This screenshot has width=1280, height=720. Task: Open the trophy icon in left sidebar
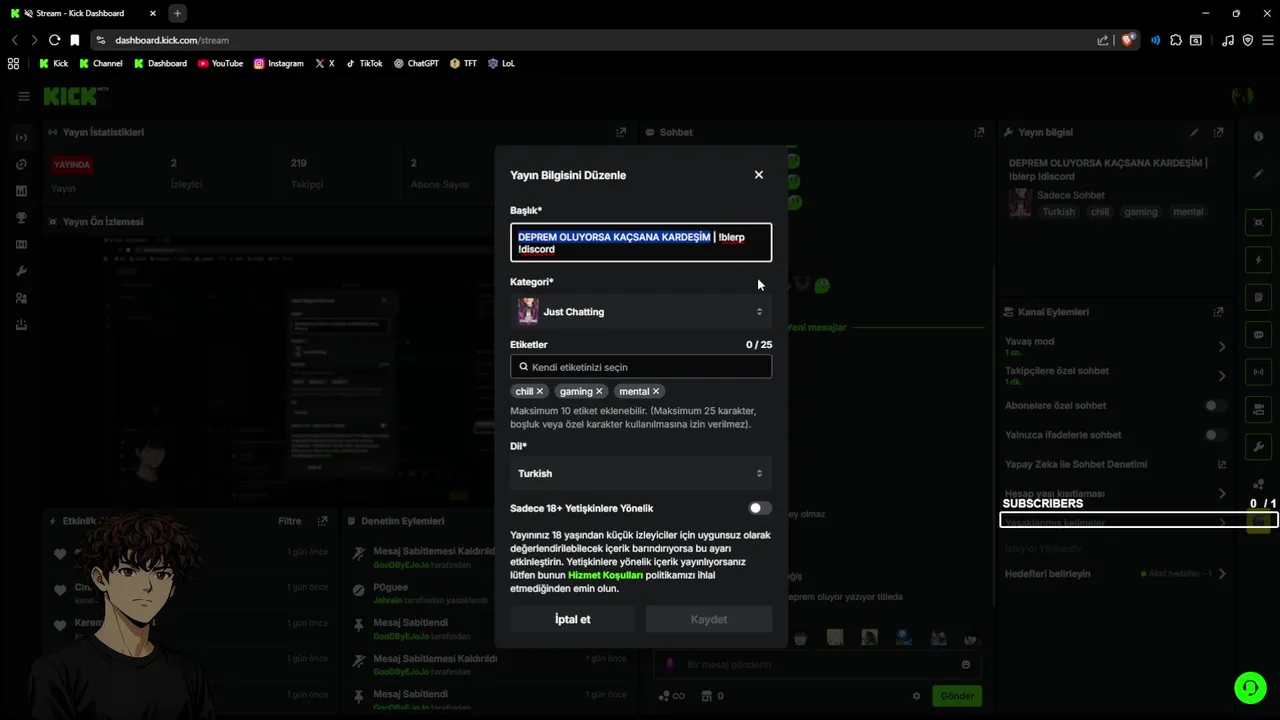click(x=21, y=218)
